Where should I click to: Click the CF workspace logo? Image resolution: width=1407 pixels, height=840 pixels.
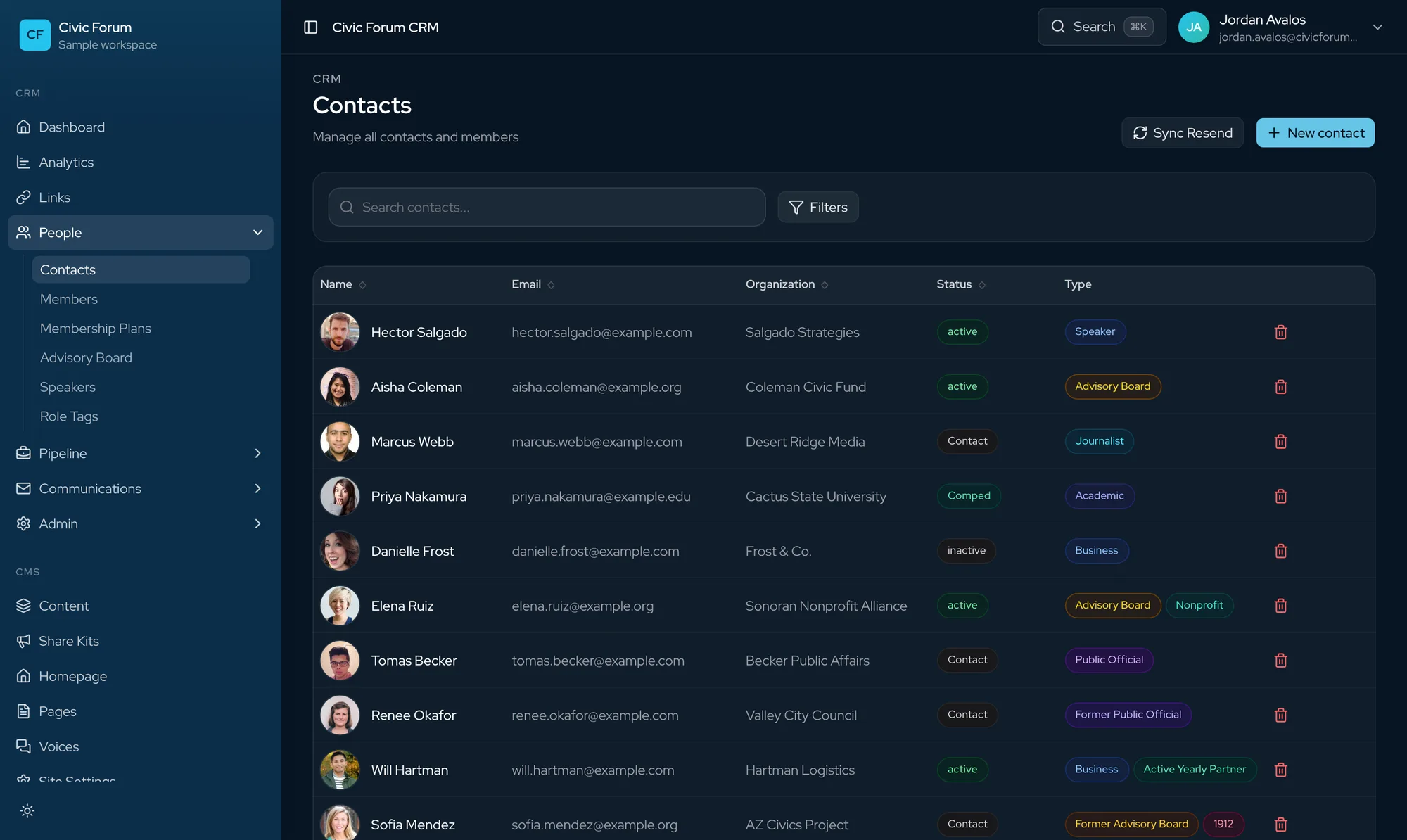(34, 34)
